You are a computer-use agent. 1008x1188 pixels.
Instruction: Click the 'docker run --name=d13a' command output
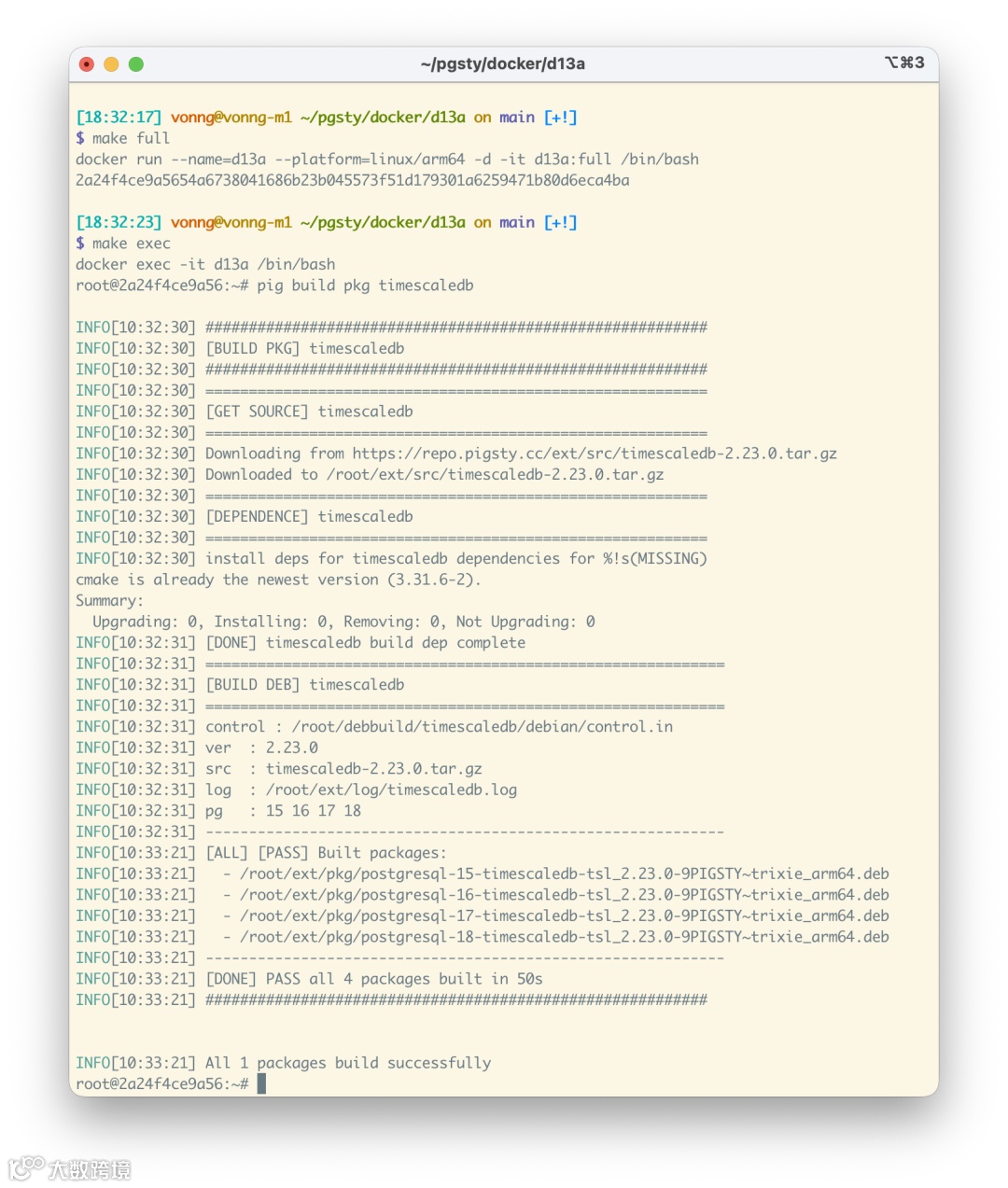pos(387,160)
